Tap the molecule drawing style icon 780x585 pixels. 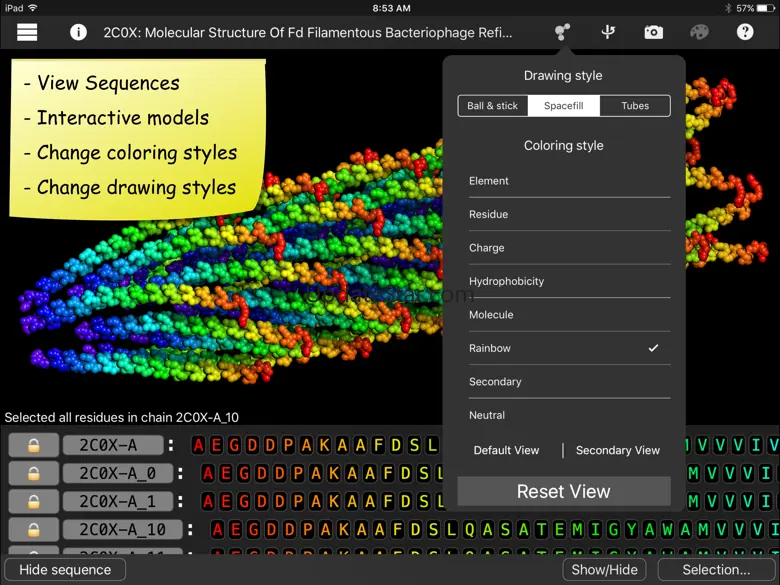pos(563,32)
